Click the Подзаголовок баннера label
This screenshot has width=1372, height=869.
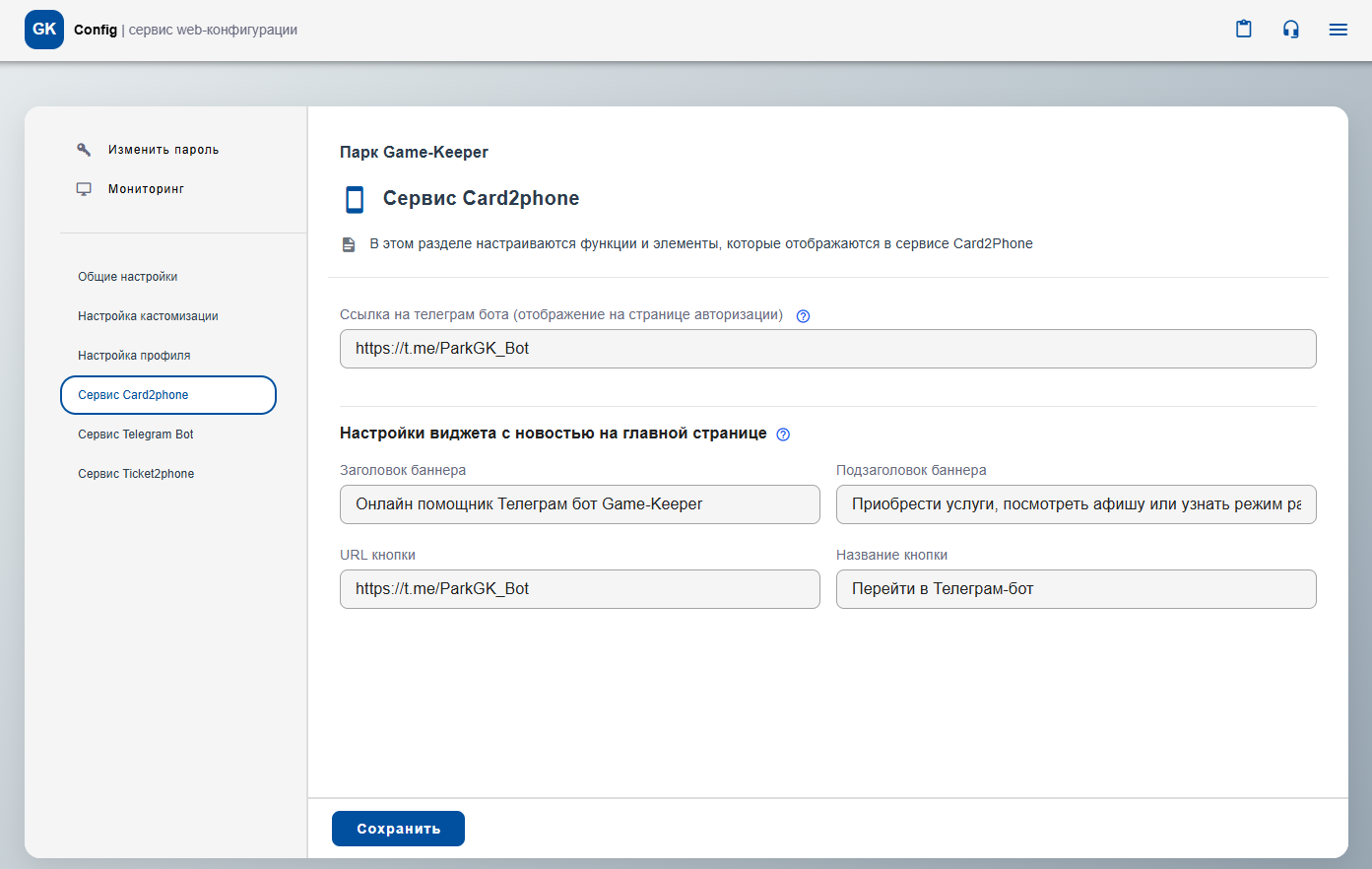click(911, 470)
